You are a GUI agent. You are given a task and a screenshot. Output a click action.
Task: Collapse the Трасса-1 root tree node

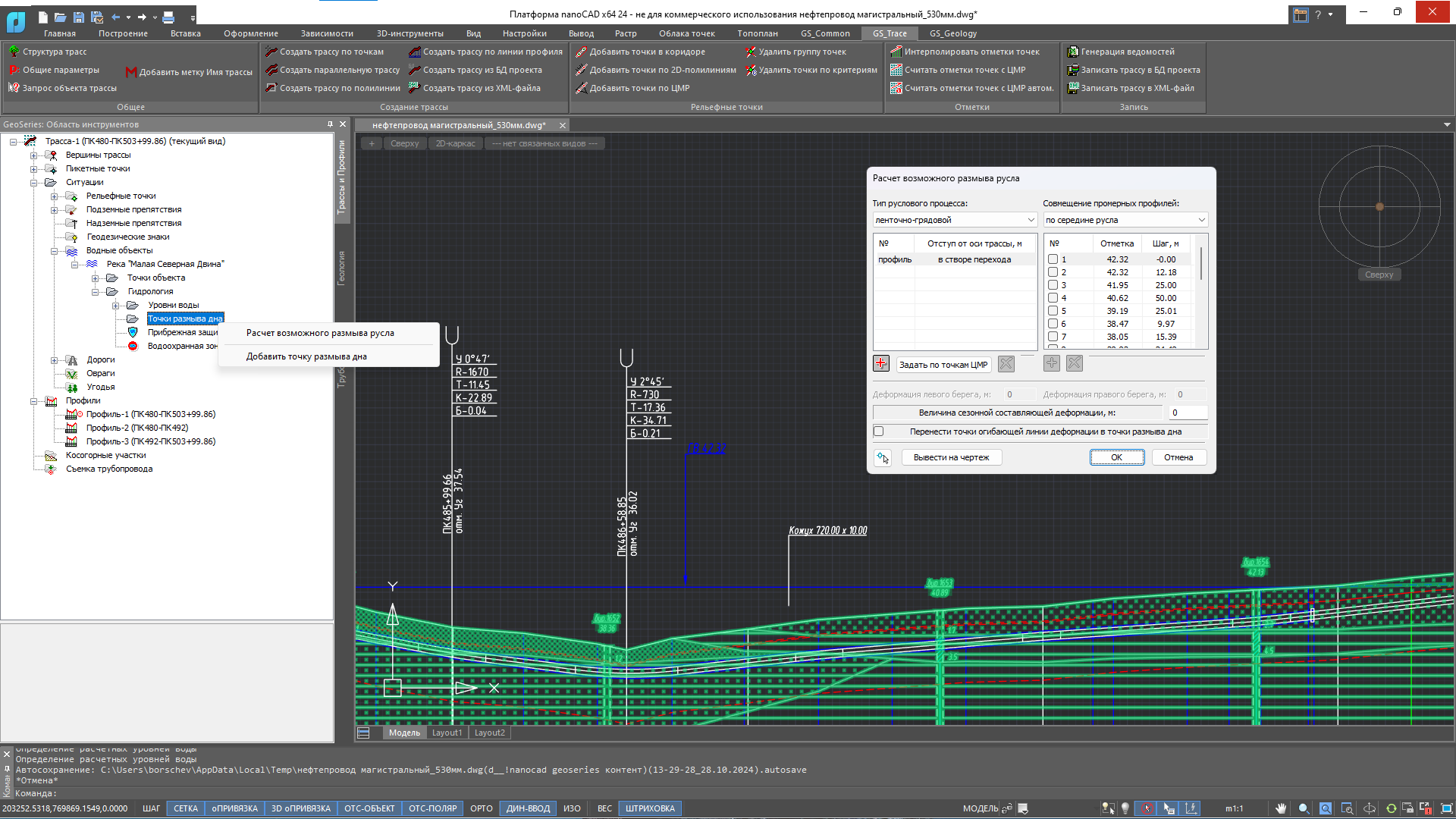pos(13,141)
